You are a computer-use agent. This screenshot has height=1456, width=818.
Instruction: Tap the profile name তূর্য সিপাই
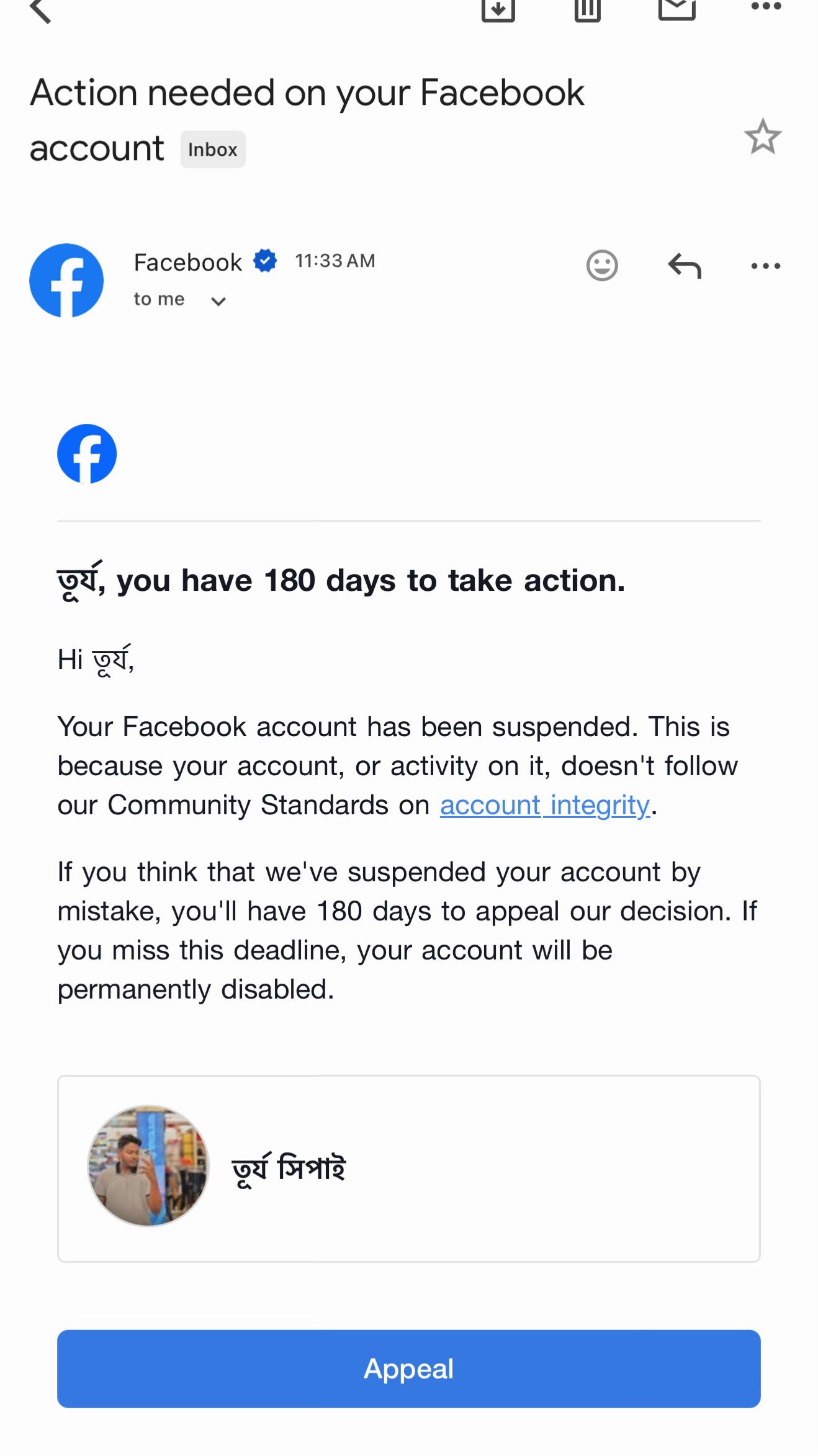pos(289,1167)
